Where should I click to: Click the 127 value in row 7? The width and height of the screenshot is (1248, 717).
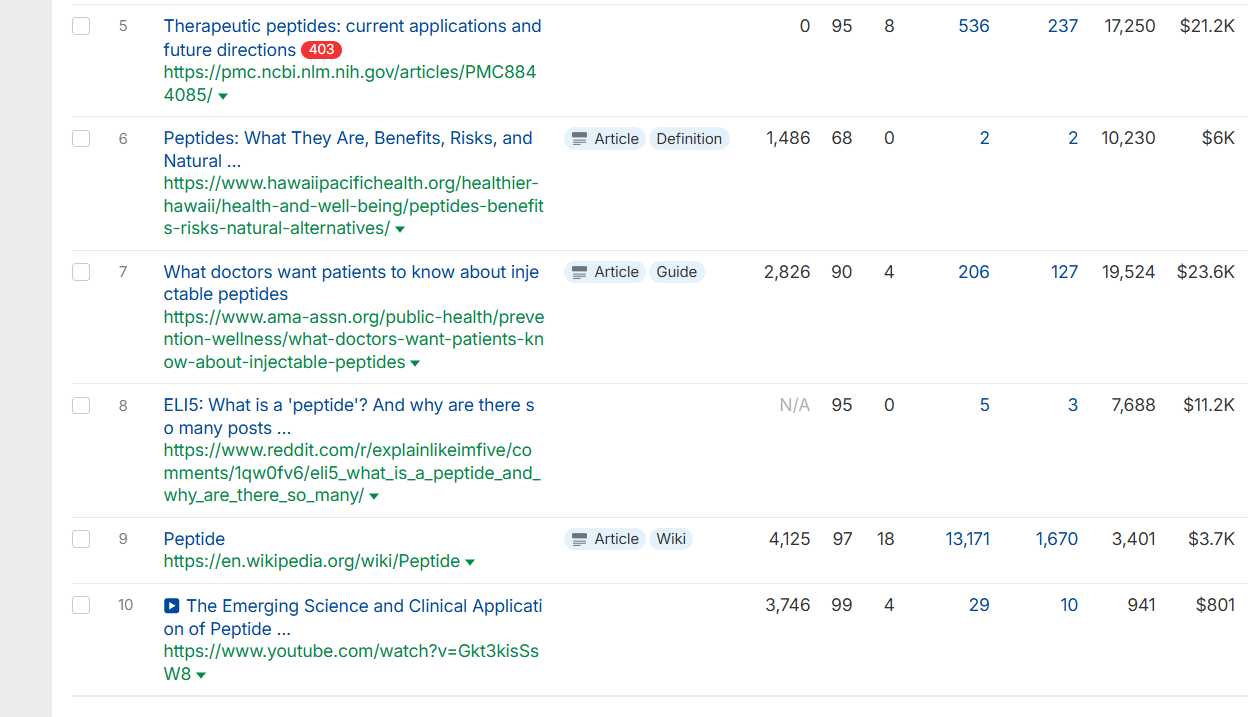(1064, 271)
